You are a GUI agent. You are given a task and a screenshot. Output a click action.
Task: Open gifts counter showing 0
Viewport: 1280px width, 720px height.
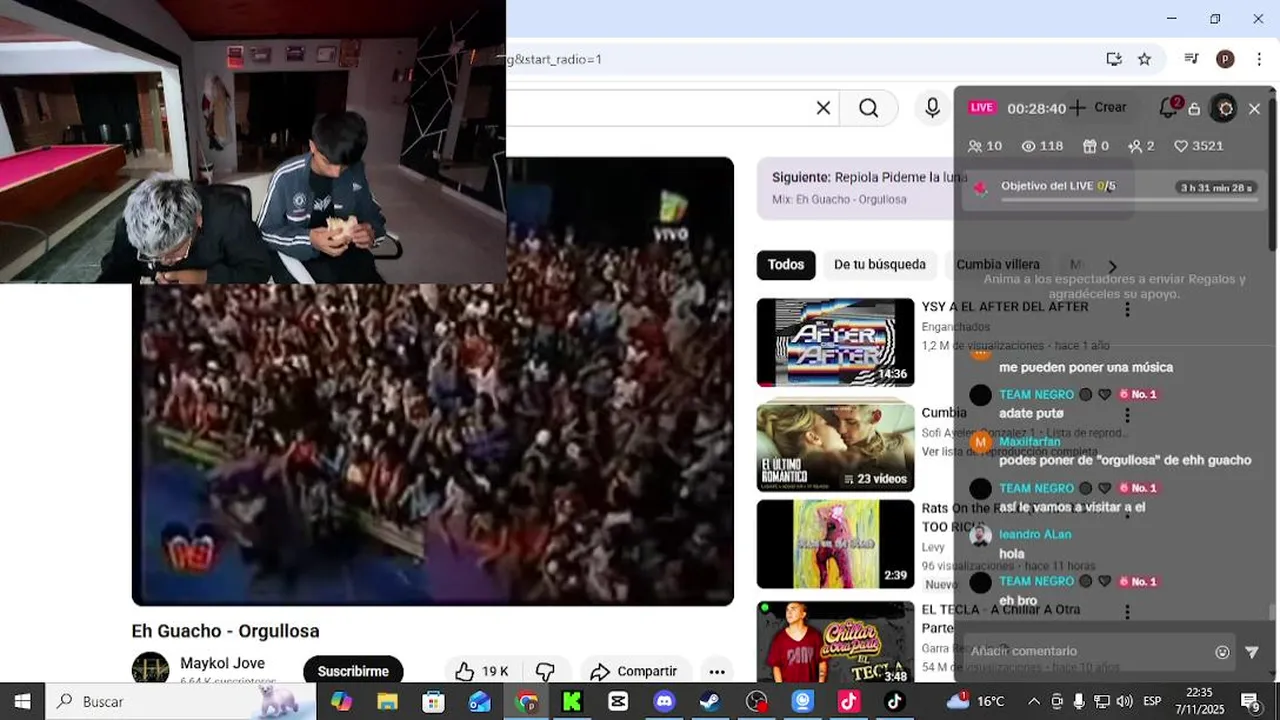[x=1096, y=146]
